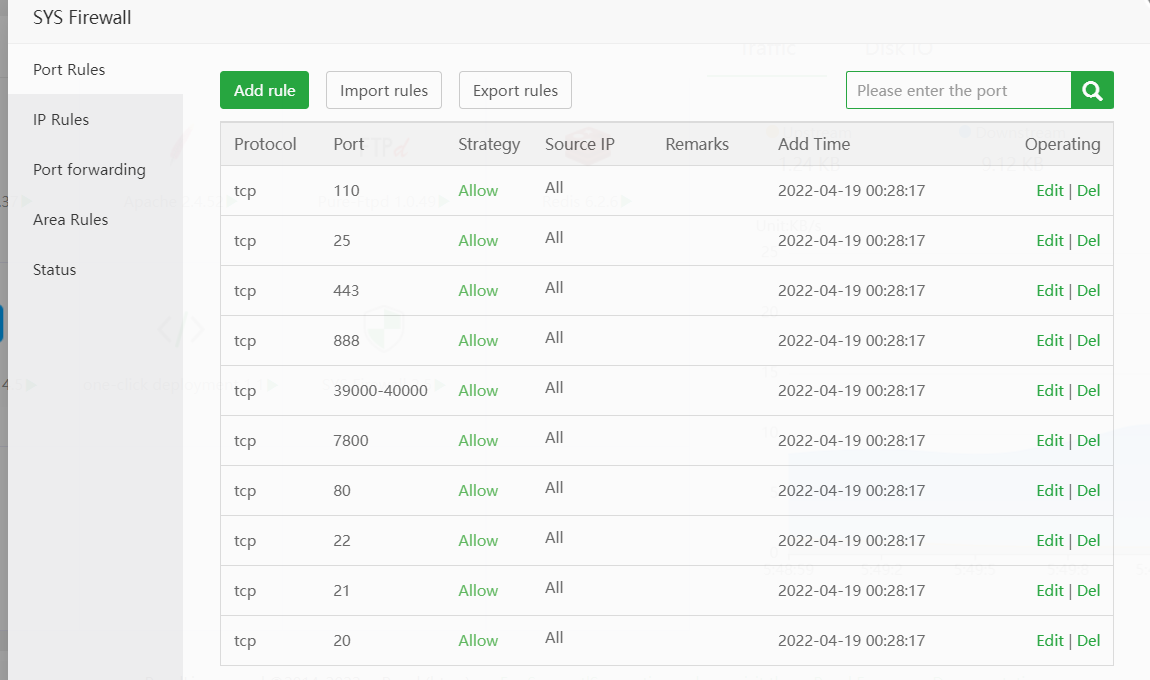The image size is (1150, 680).
Task: Switch to the IP Rules tab
Action: [61, 120]
